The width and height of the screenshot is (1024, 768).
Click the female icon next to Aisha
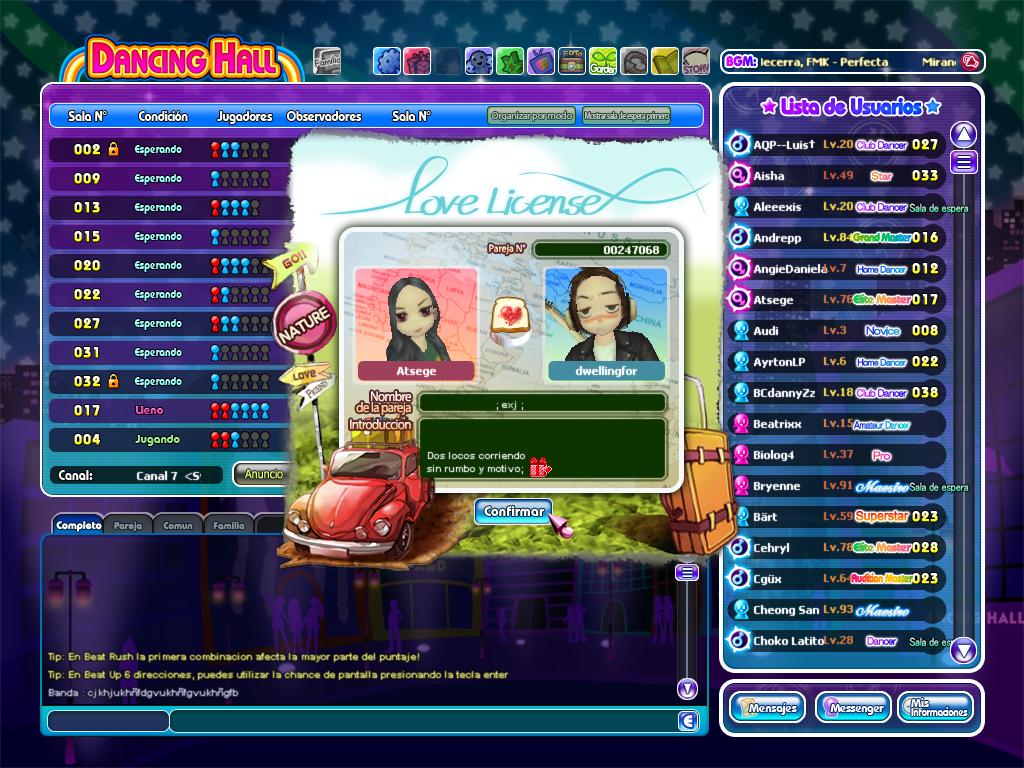(739, 175)
